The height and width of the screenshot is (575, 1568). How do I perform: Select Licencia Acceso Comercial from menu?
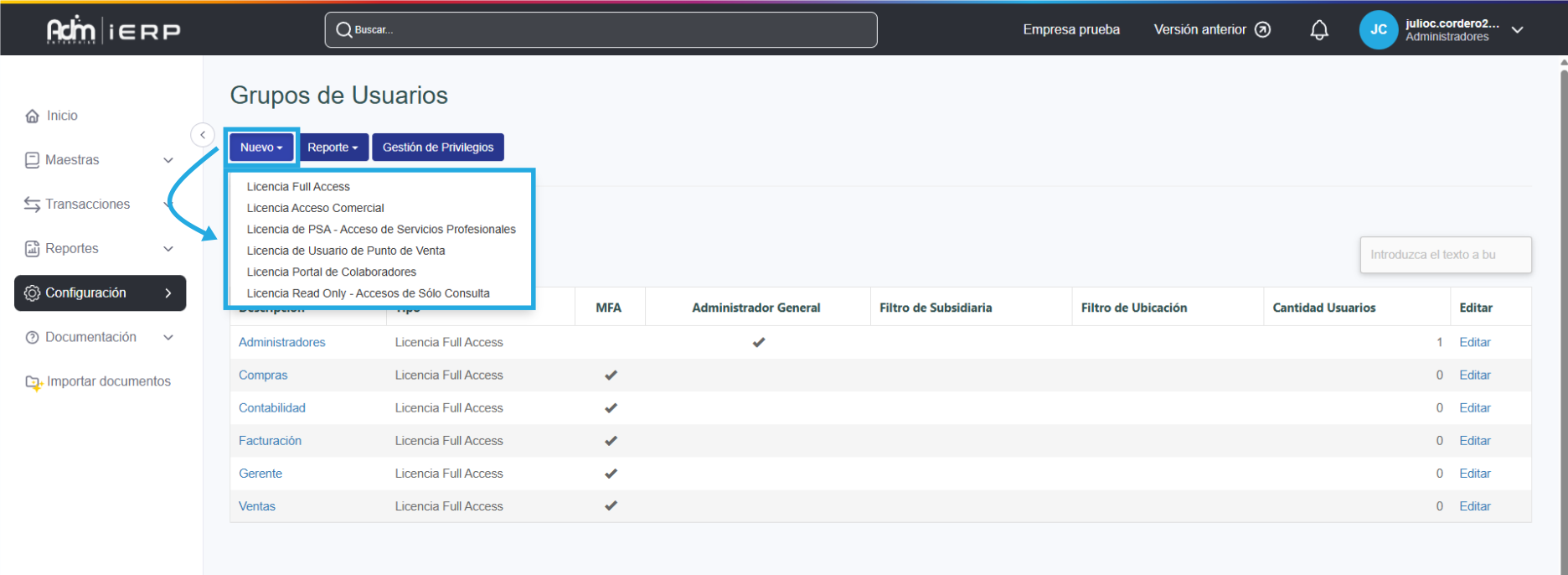click(x=315, y=208)
